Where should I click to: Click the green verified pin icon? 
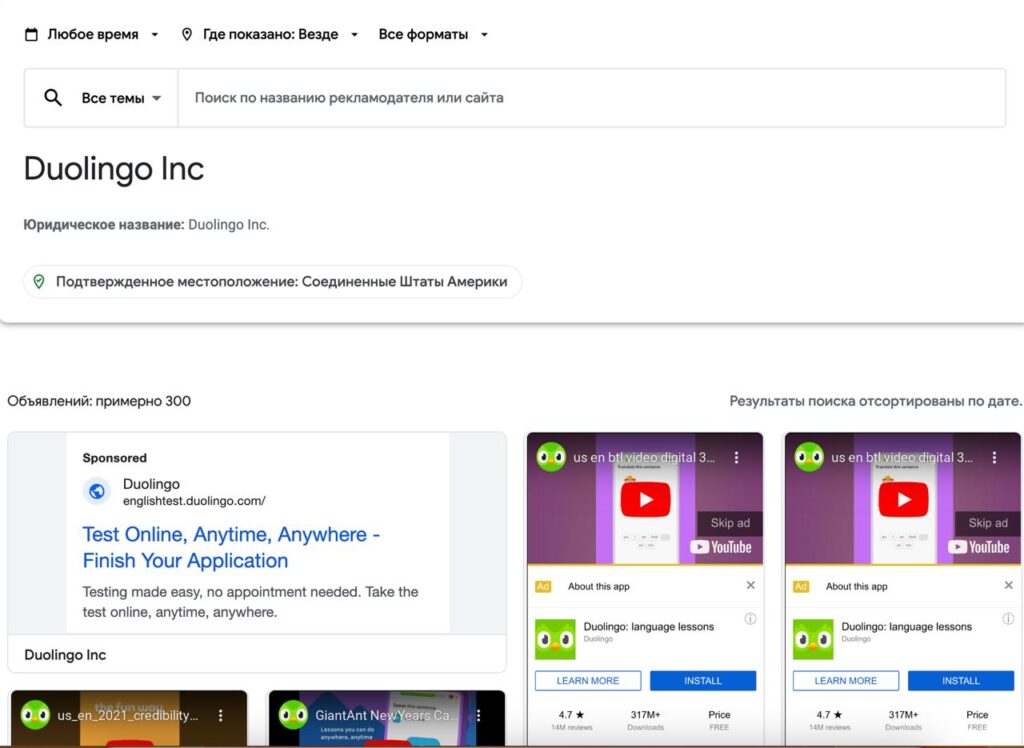tap(39, 282)
